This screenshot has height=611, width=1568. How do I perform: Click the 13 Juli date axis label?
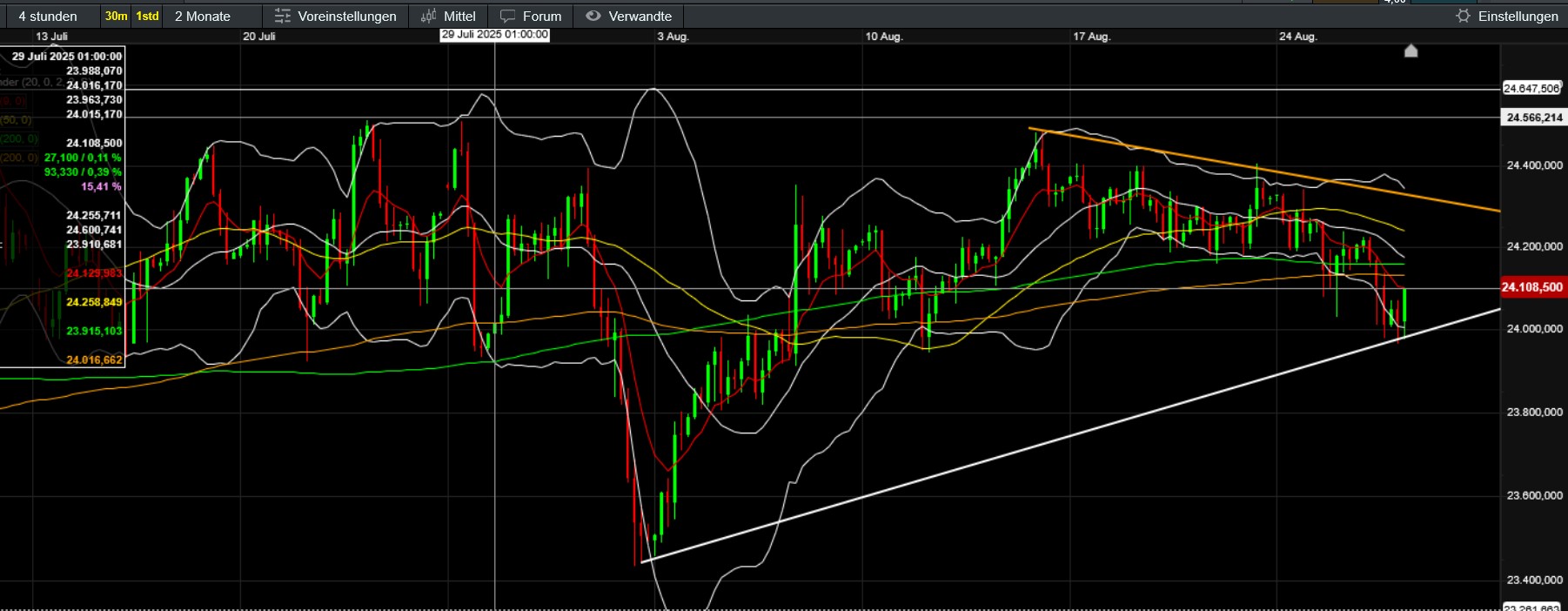click(51, 37)
